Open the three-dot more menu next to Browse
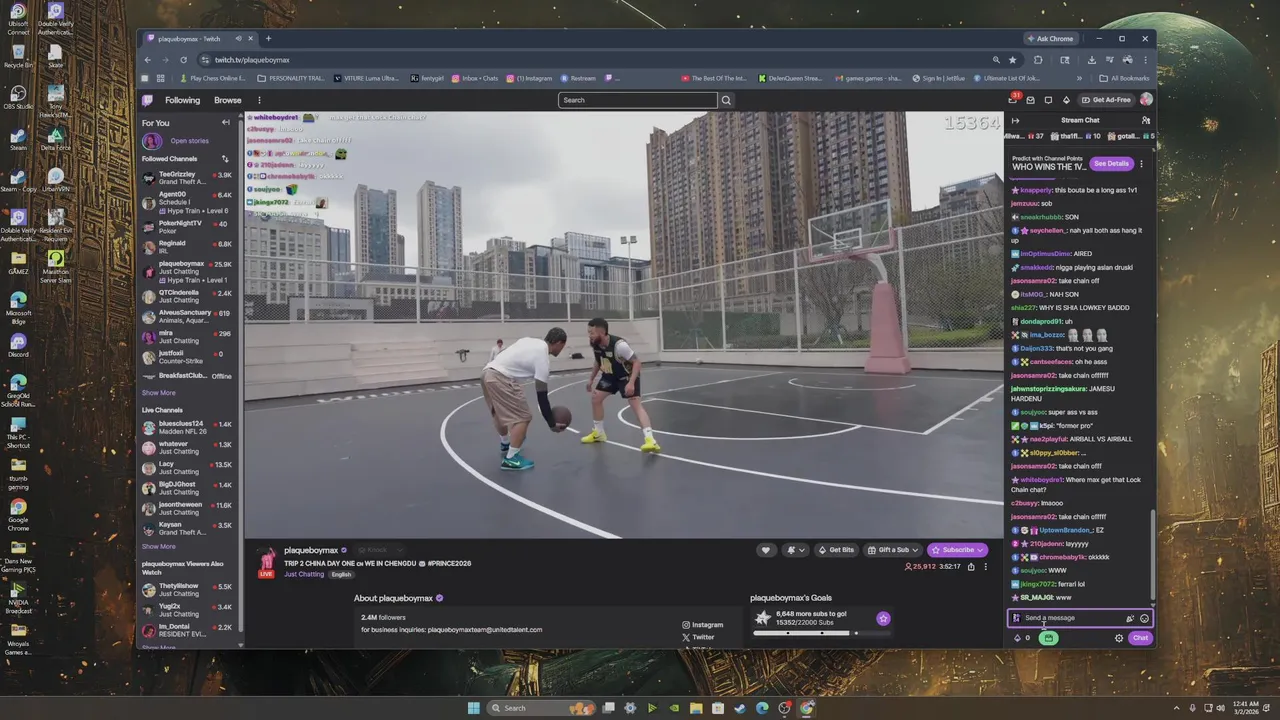The width and height of the screenshot is (1280, 720). [259, 100]
